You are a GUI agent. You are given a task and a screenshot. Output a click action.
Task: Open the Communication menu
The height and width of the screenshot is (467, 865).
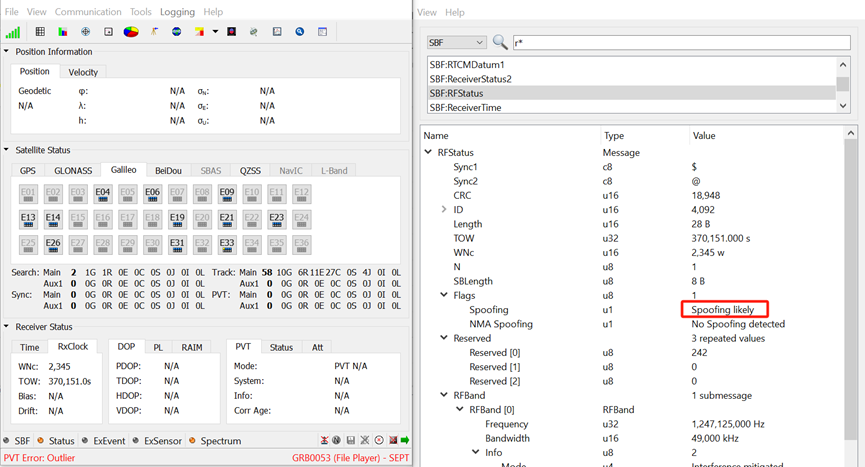pos(88,12)
